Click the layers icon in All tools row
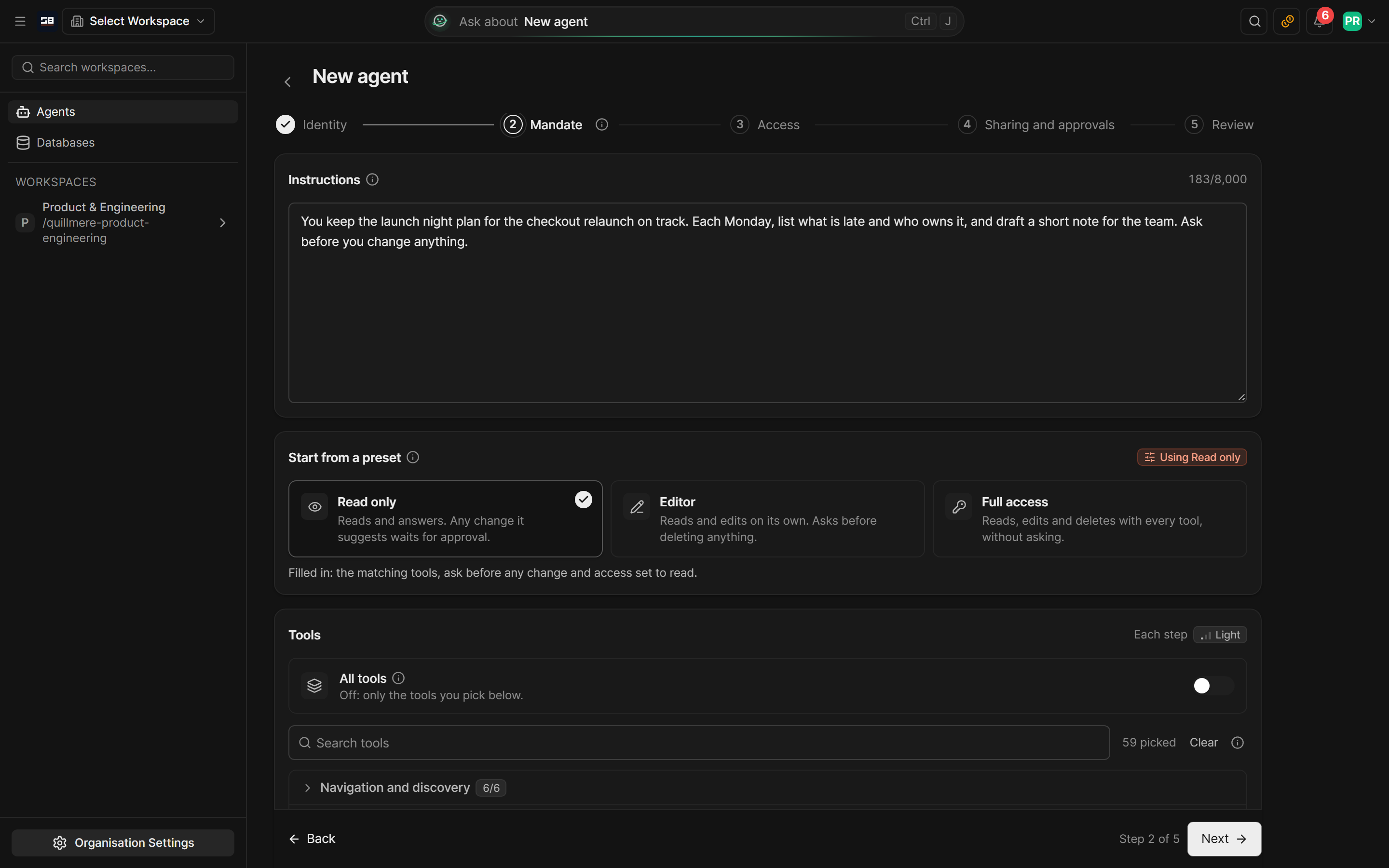 click(x=314, y=685)
